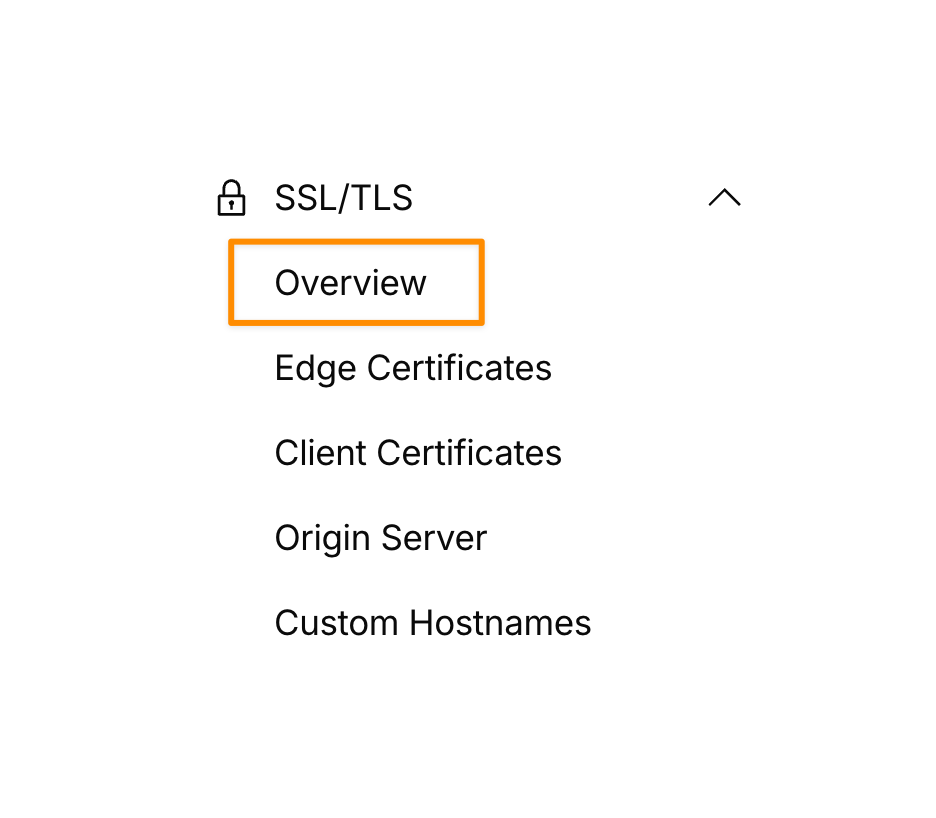
Task: Click the SSL/TLS padlock icon
Action: (231, 198)
